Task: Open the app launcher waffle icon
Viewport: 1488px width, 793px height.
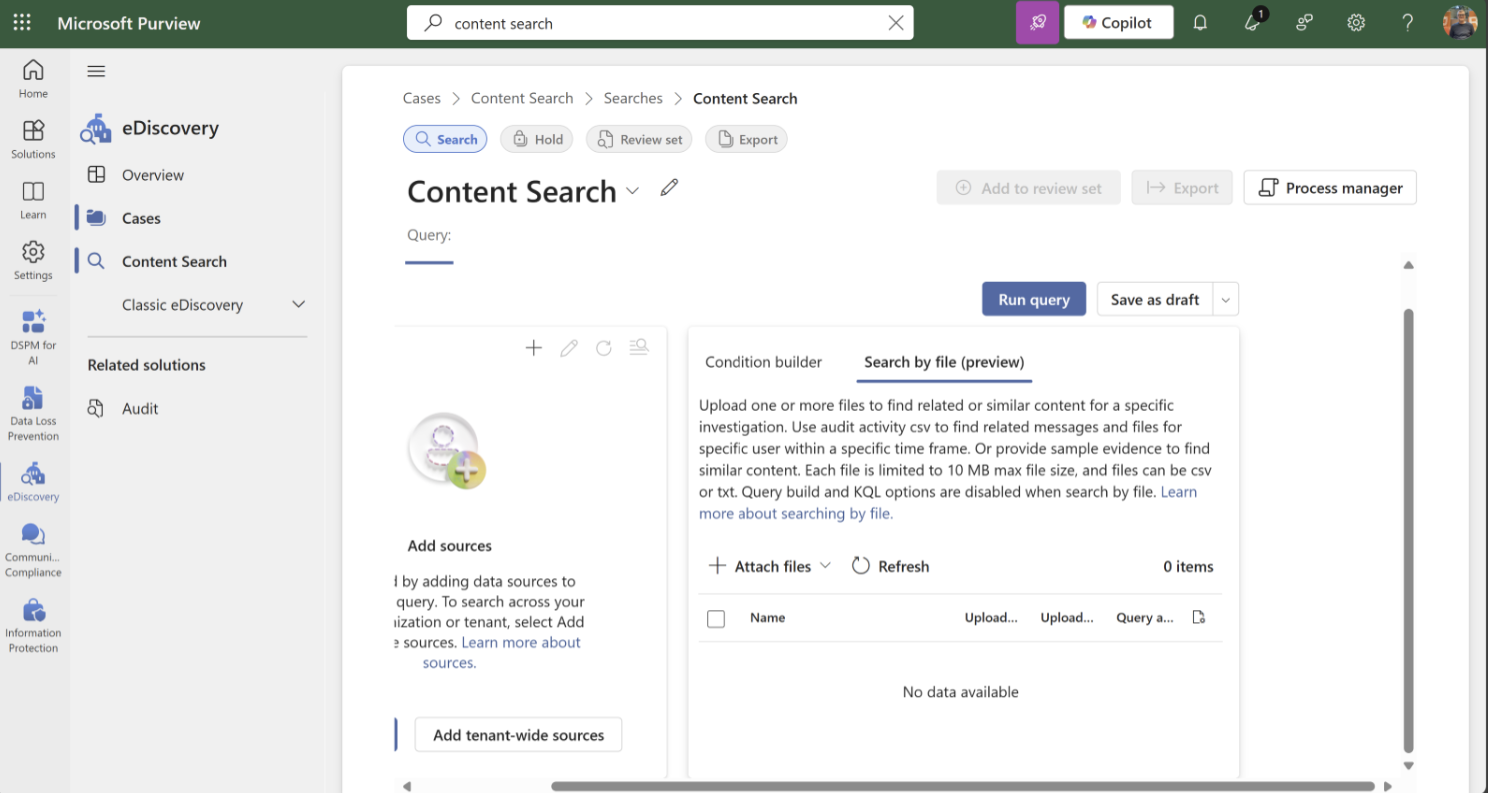Action: click(x=22, y=22)
